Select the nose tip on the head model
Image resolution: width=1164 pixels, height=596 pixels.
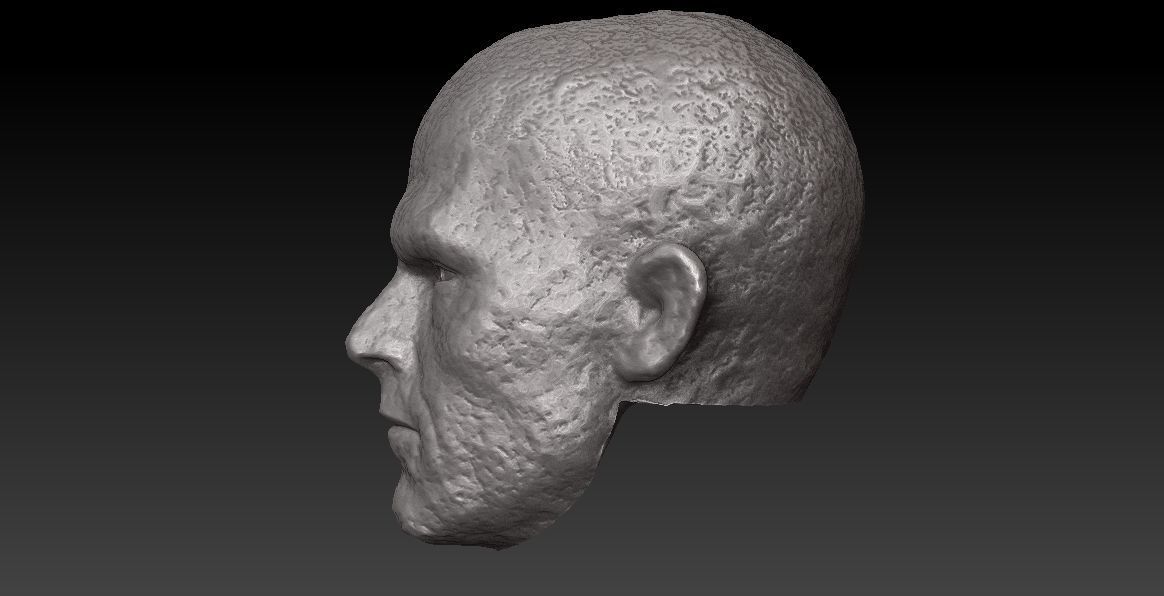click(356, 347)
